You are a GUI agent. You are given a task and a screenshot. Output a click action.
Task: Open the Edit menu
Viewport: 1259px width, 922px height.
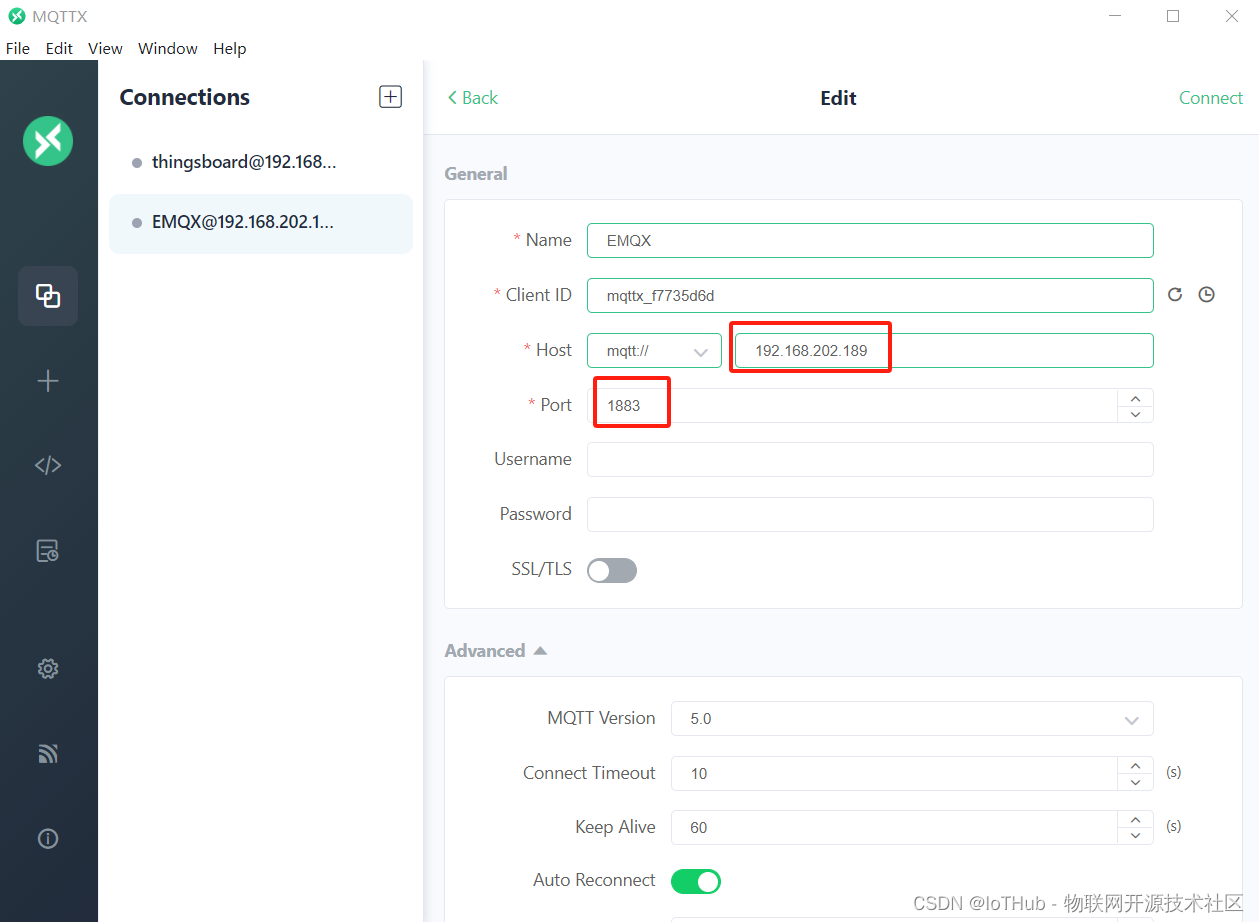[x=59, y=48]
